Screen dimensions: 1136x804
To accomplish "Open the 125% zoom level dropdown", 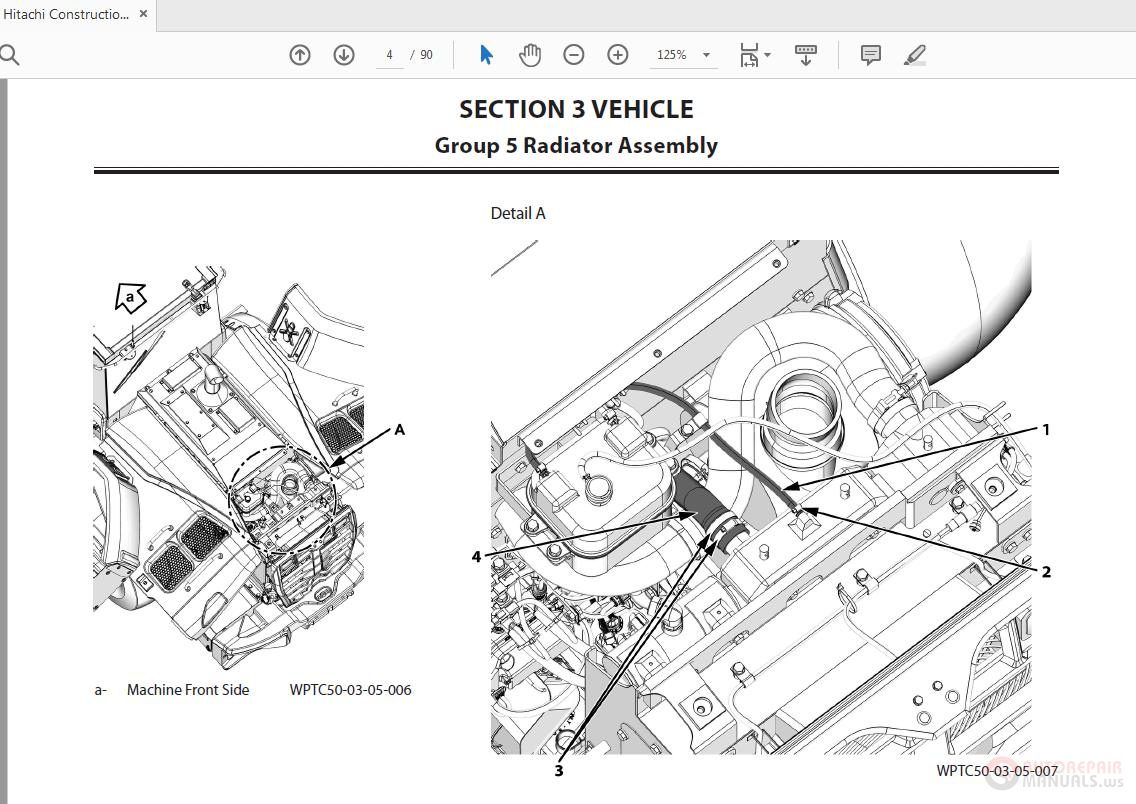I will pyautogui.click(x=707, y=55).
